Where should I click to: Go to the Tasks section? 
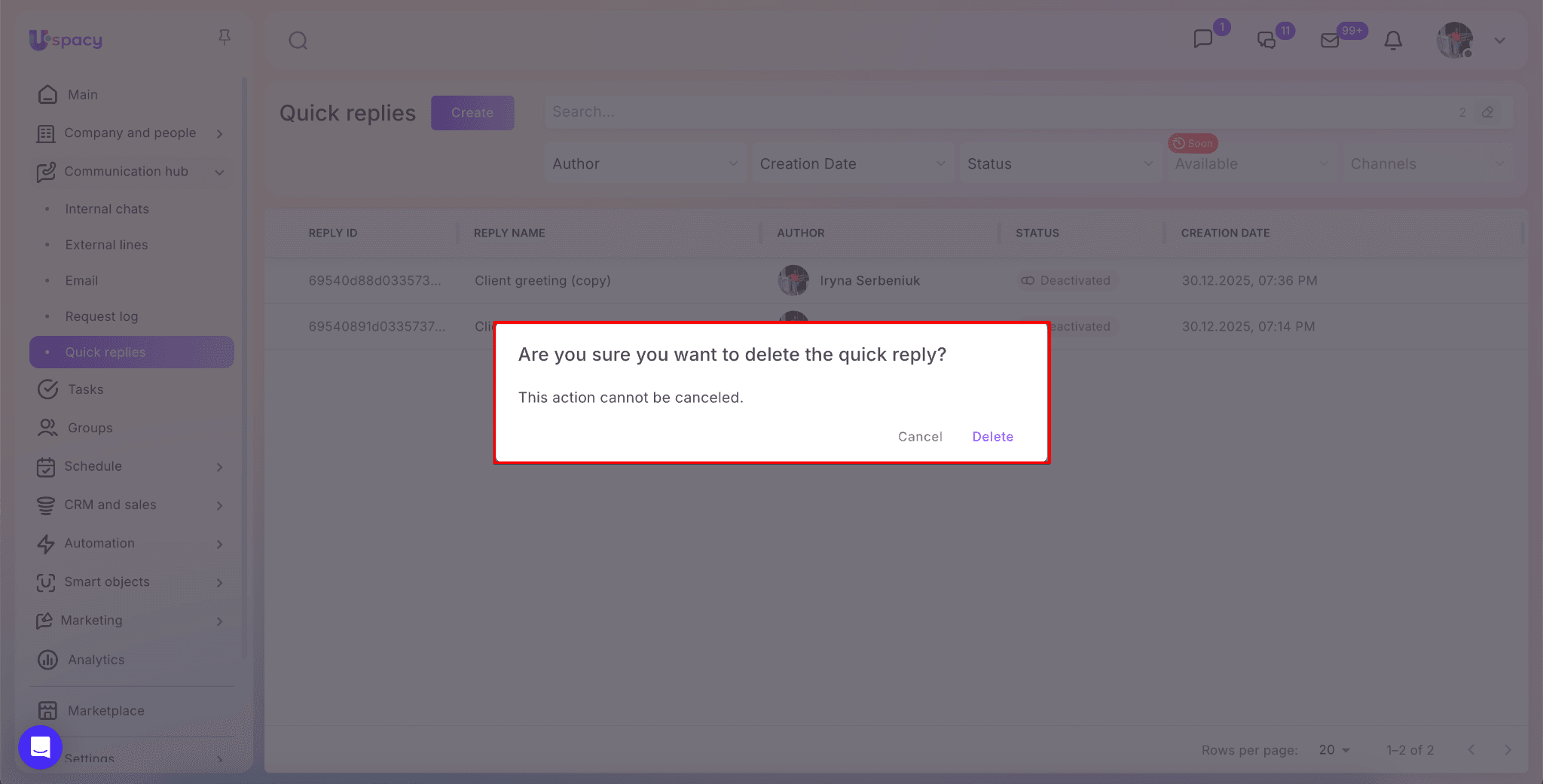pyautogui.click(x=85, y=390)
